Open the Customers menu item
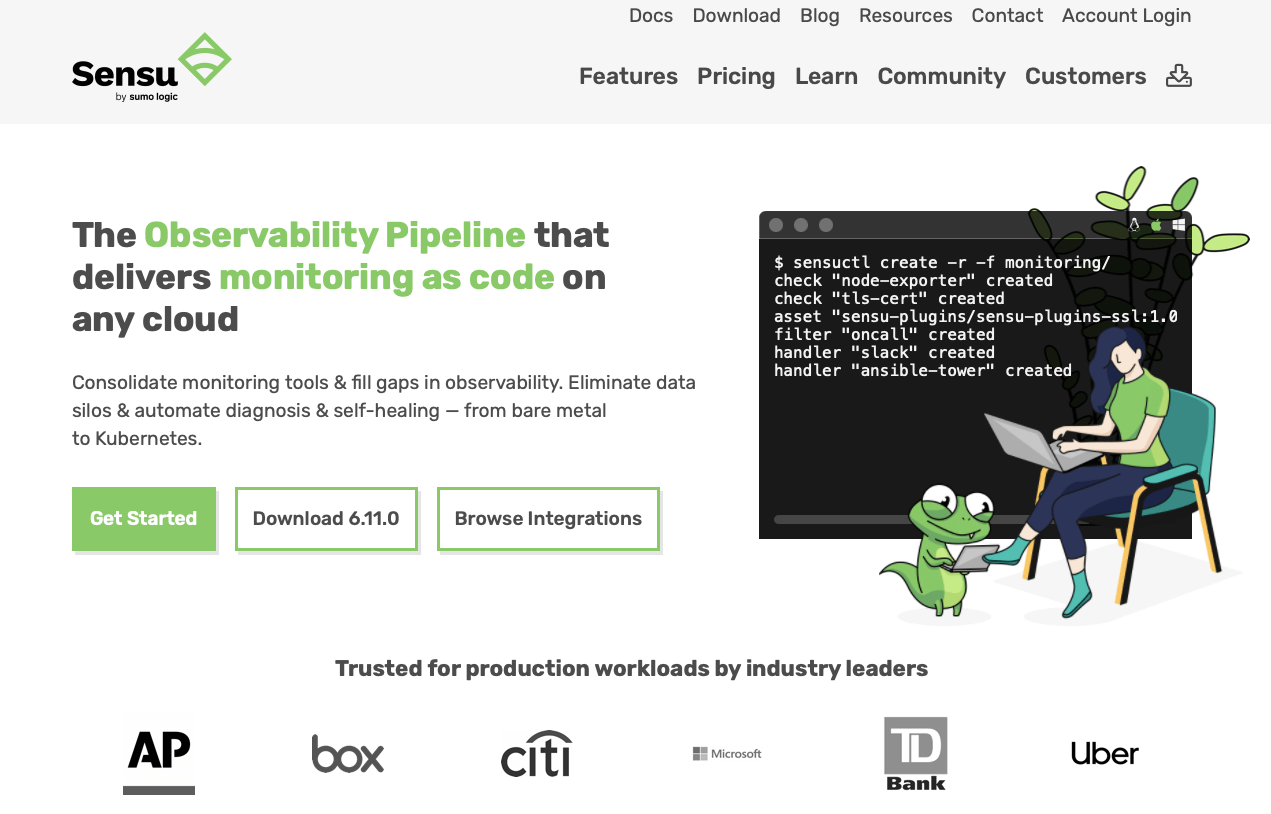Image resolution: width=1271 pixels, height=814 pixels. tap(1086, 76)
